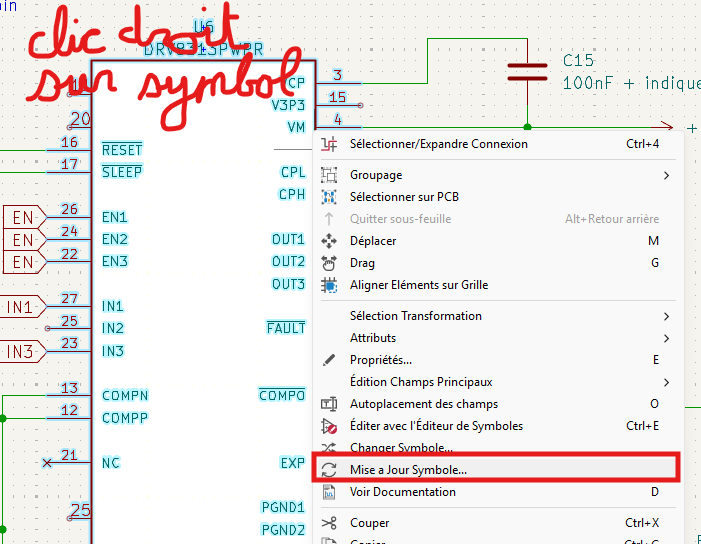This screenshot has height=544, width=701.
Task: Click the Sélectionner sur PCB icon
Action: point(329,197)
